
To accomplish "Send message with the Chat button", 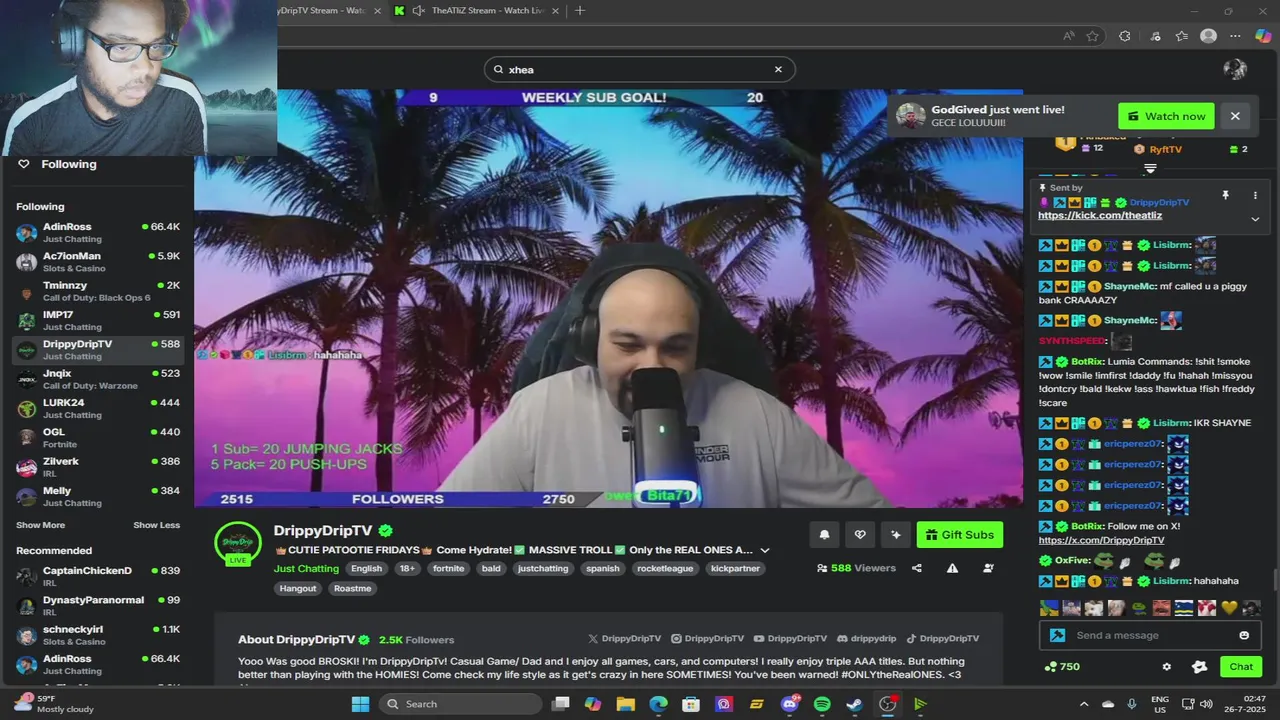I will click(x=1241, y=667).
